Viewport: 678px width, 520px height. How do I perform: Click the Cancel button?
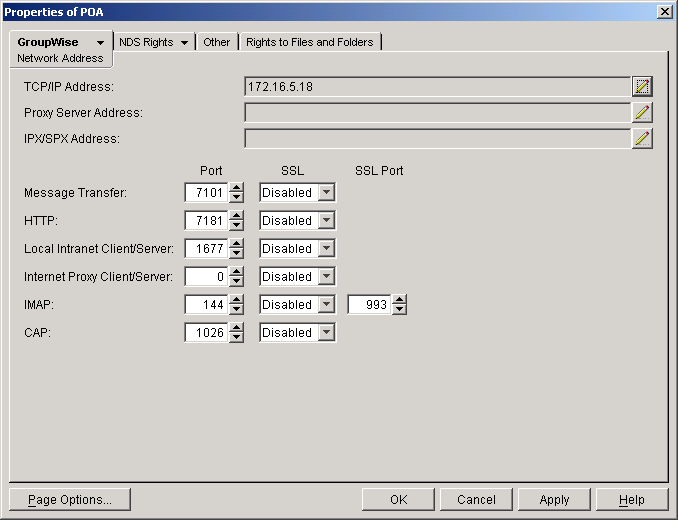(x=476, y=499)
